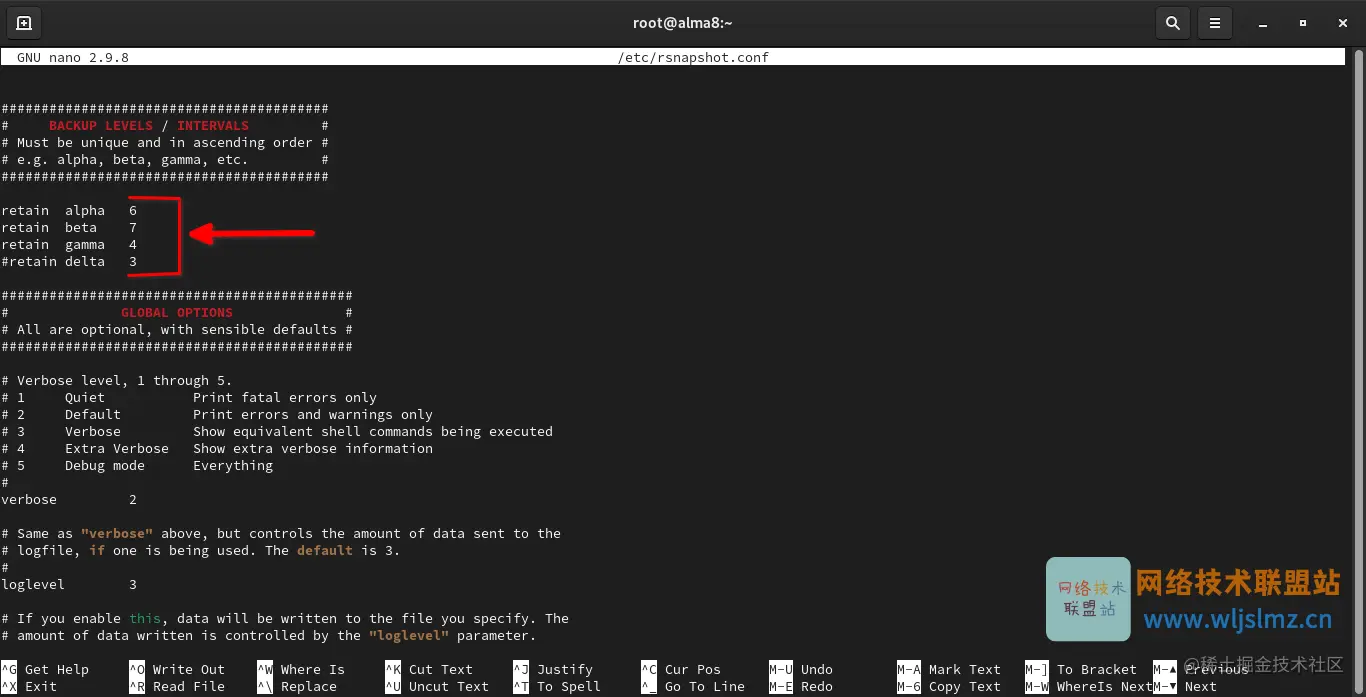Viewport: 1366px width, 697px height.
Task: Click ^U Uncut Text shortcut
Action: coord(437,687)
